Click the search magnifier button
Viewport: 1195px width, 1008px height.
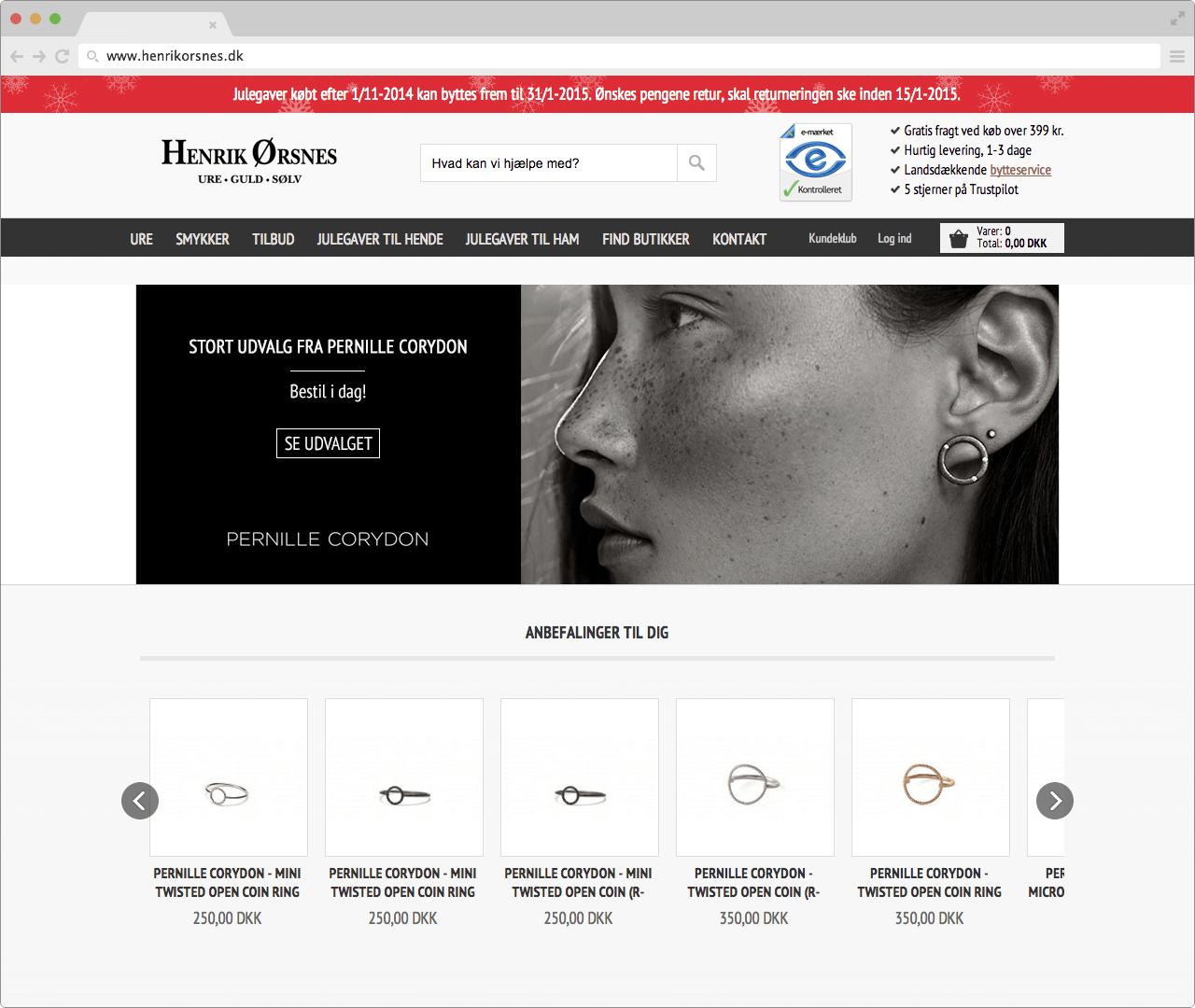(x=696, y=163)
